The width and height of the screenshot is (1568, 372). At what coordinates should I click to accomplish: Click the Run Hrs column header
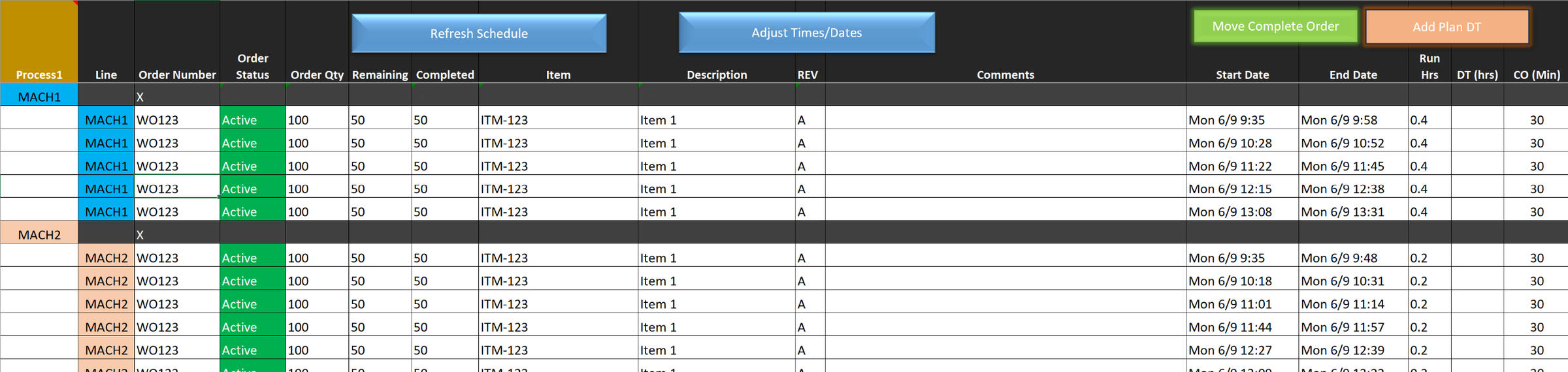(1429, 67)
